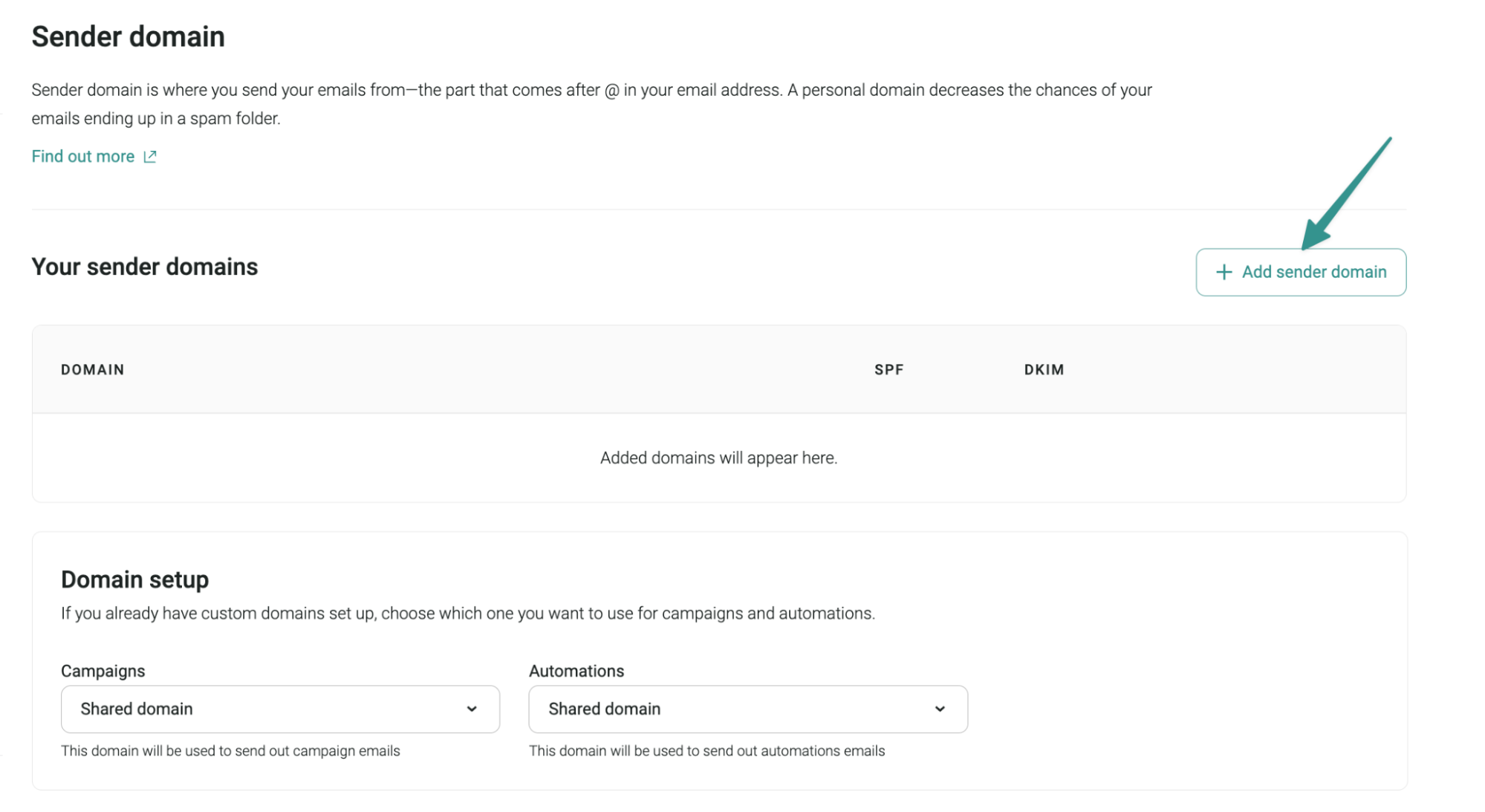Screen dimensions: 1485x812
Task: Click the external link icon beside Find out more
Action: coord(150,156)
